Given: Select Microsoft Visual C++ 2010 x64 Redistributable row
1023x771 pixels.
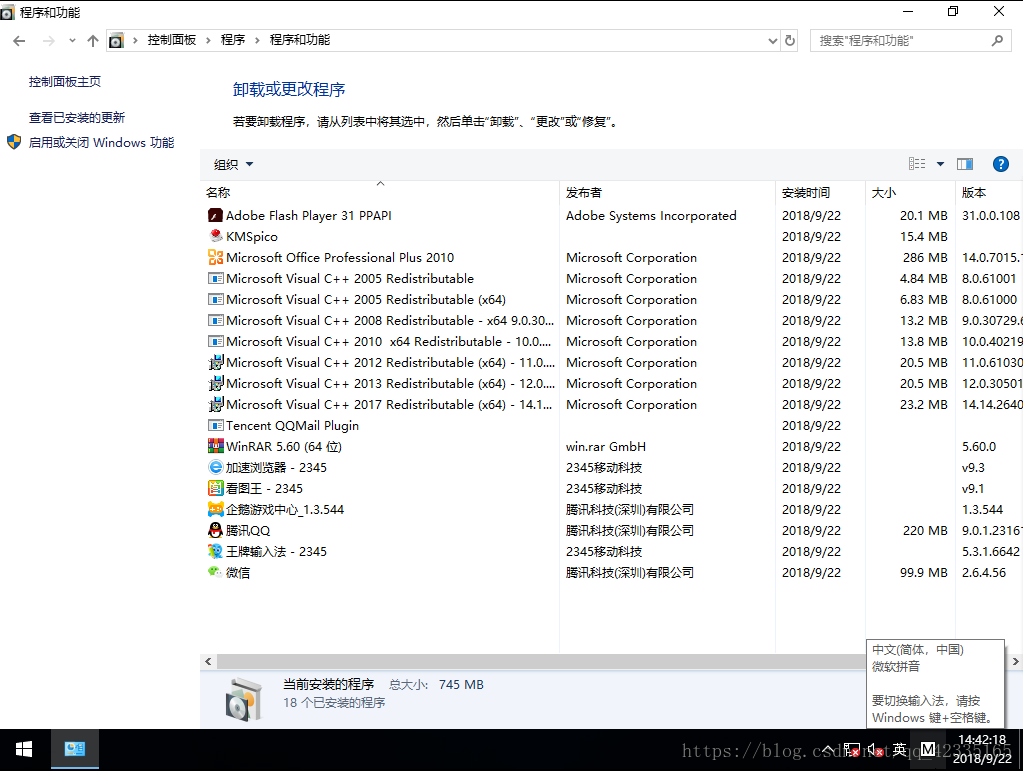Looking at the screenshot, I should [x=611, y=341].
